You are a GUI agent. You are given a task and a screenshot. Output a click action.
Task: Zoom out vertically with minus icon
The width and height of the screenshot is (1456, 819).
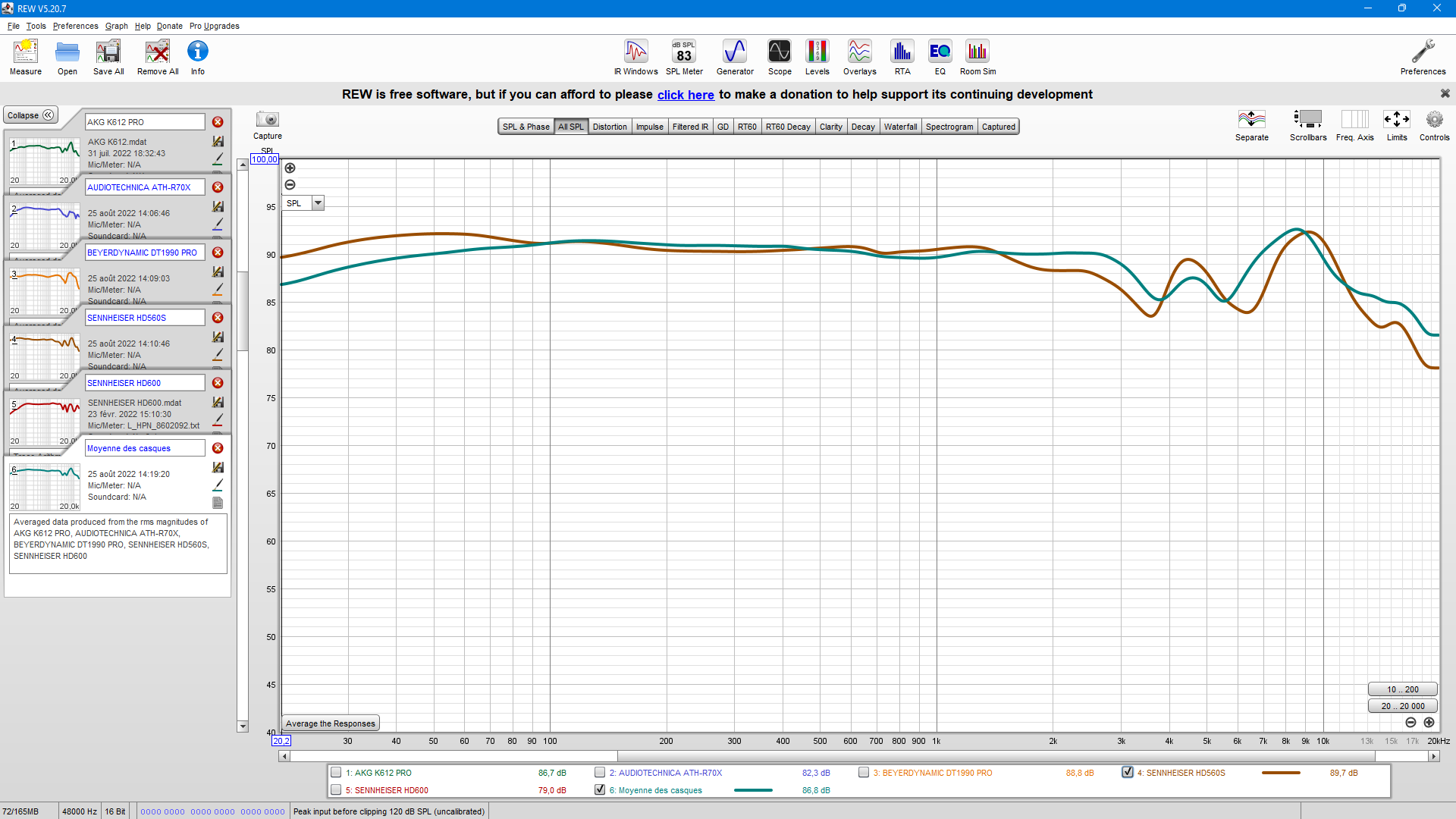290,185
